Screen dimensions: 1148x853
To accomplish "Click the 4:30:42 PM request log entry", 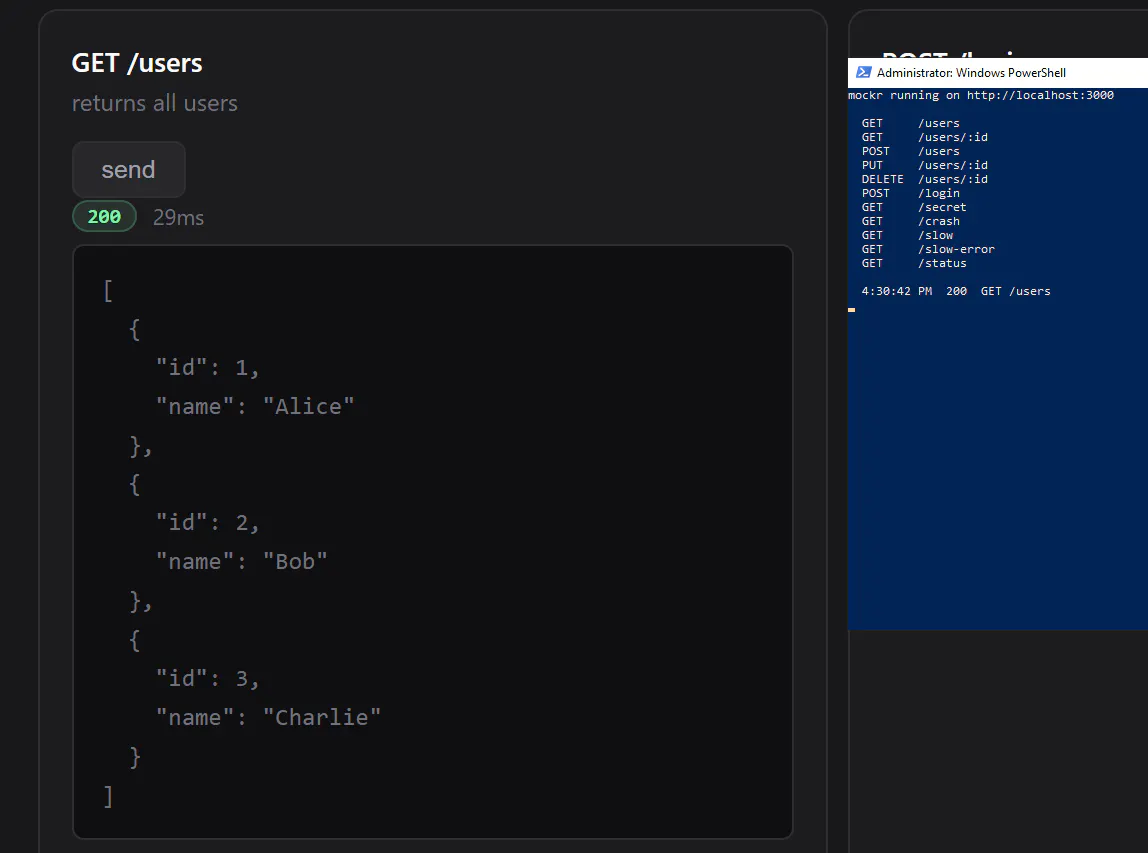I will tap(956, 291).
